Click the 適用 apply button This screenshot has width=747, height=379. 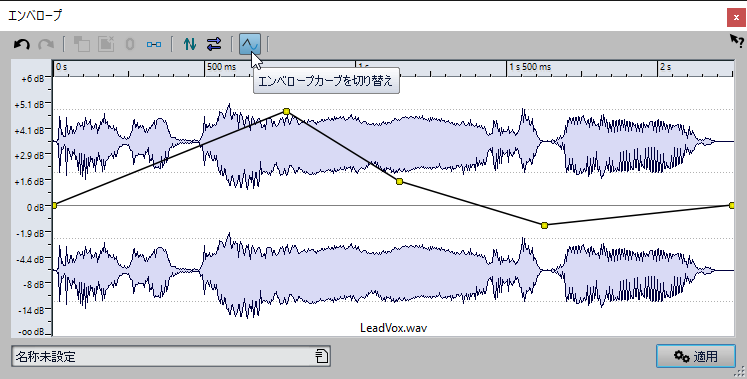[696, 356]
